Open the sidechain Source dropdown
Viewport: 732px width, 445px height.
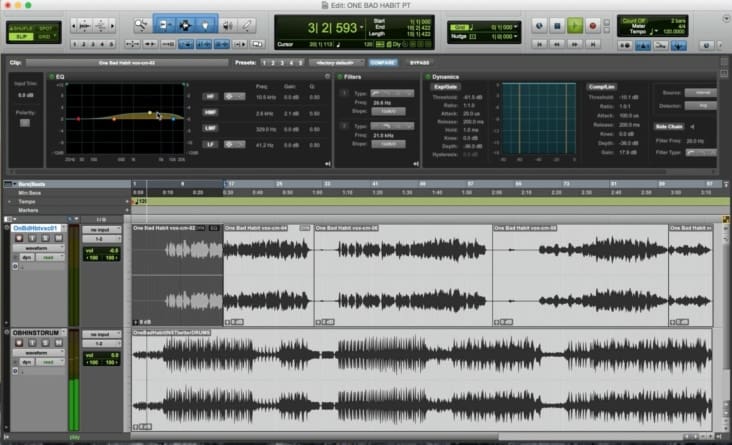[701, 93]
